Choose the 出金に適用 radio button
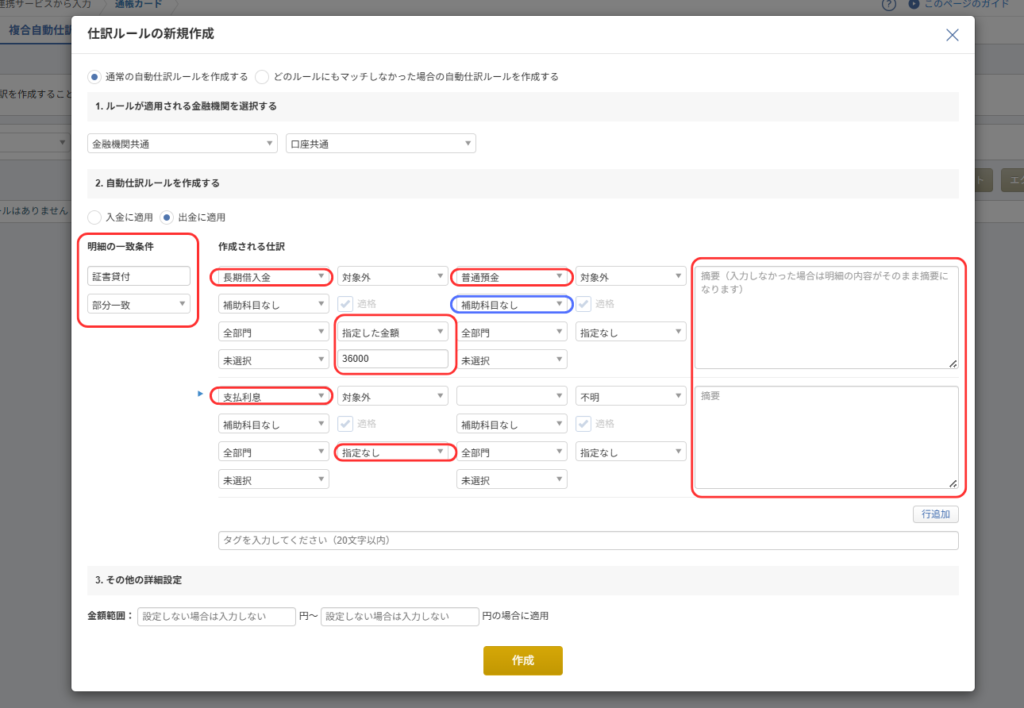This screenshot has height=708, width=1024. coord(167,217)
